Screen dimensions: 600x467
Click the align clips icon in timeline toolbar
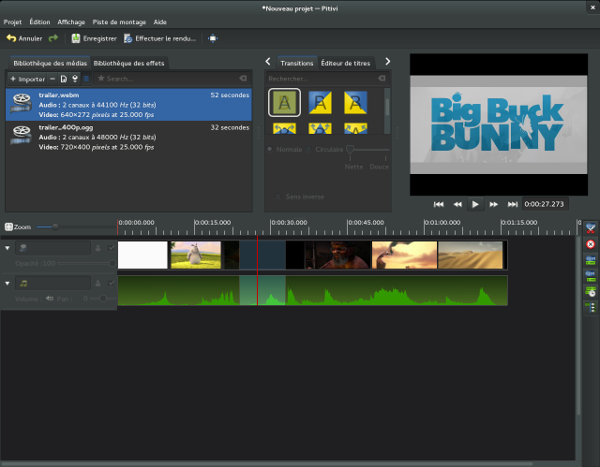pos(590,291)
